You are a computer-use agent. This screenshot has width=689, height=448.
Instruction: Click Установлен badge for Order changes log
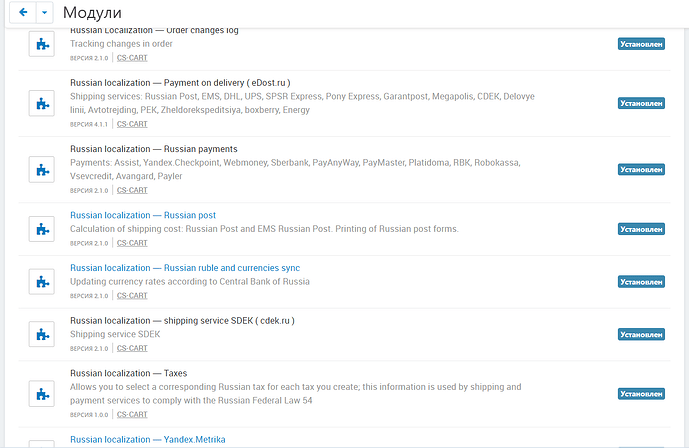pyautogui.click(x=641, y=44)
